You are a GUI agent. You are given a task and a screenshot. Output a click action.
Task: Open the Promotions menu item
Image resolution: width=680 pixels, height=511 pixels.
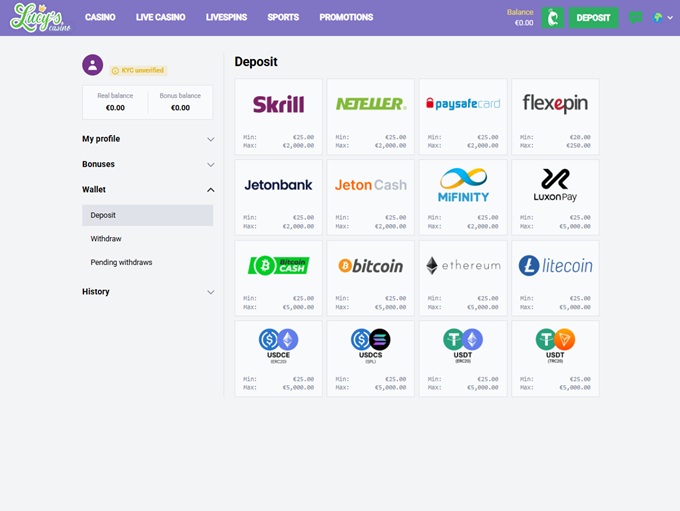click(x=346, y=18)
